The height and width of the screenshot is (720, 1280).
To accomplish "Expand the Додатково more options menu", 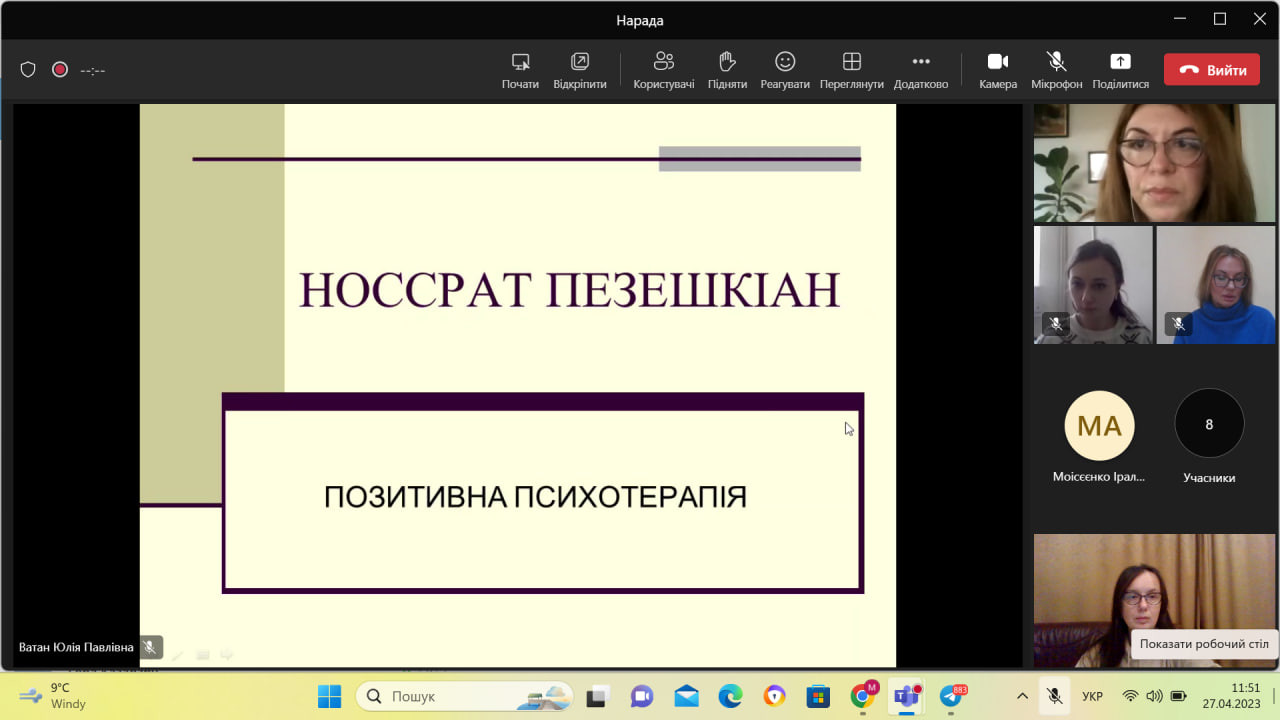I will (x=921, y=69).
